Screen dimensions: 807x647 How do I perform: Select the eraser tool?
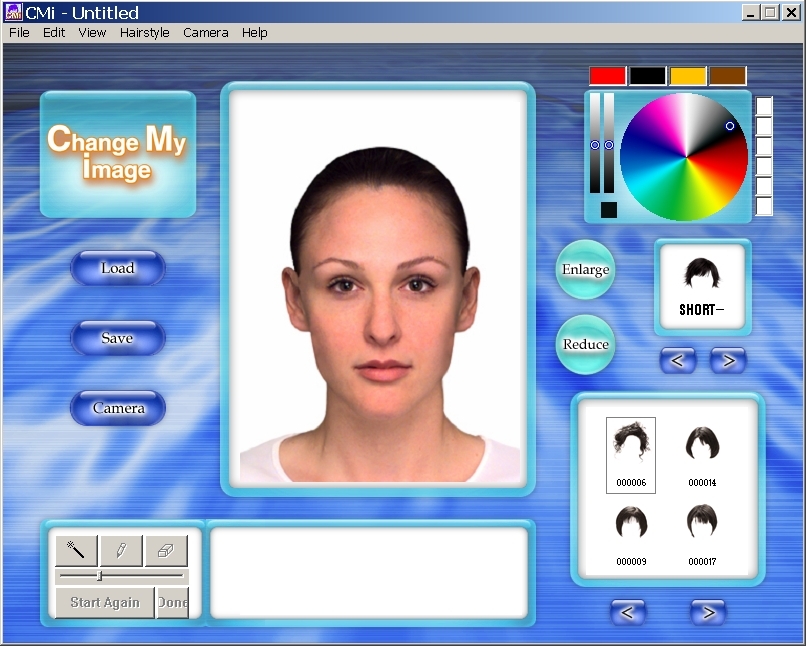pyautogui.click(x=166, y=550)
